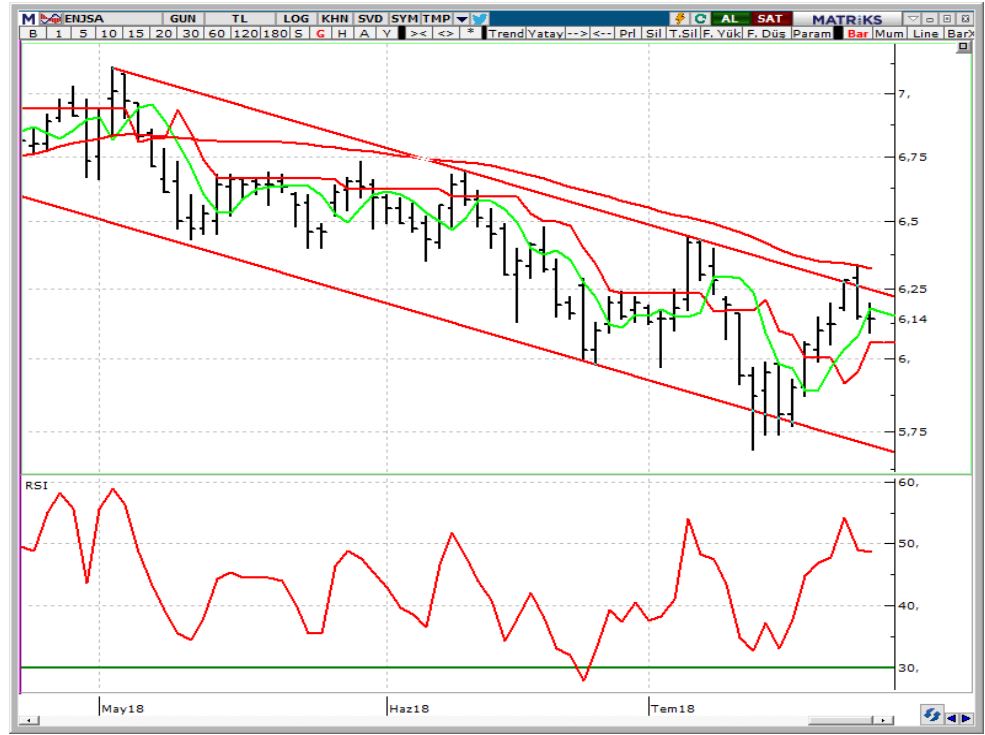Click the Prl parallel tool
The width and height of the screenshot is (985, 735).
click(x=628, y=33)
